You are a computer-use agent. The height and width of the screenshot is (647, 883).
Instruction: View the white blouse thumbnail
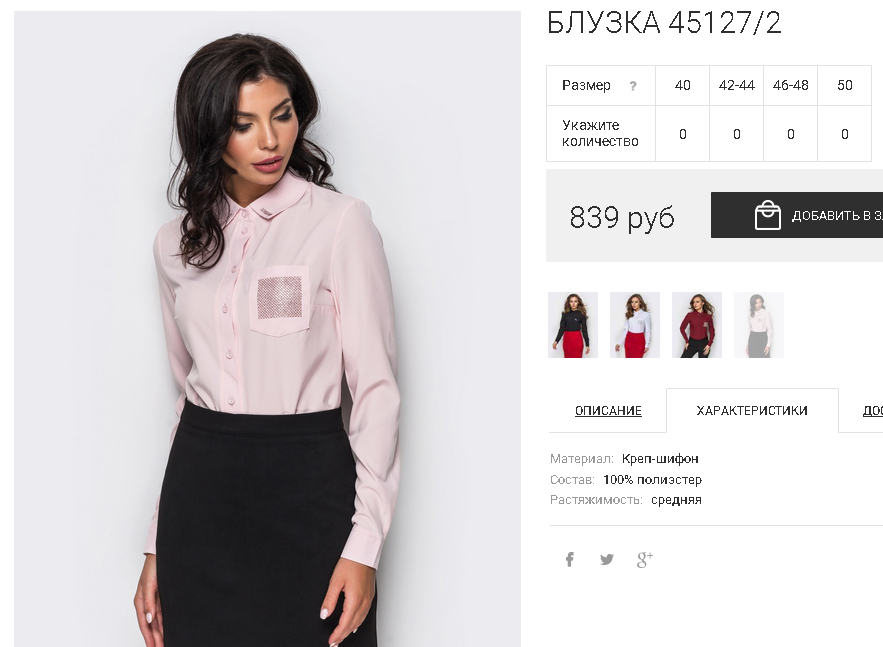[635, 325]
